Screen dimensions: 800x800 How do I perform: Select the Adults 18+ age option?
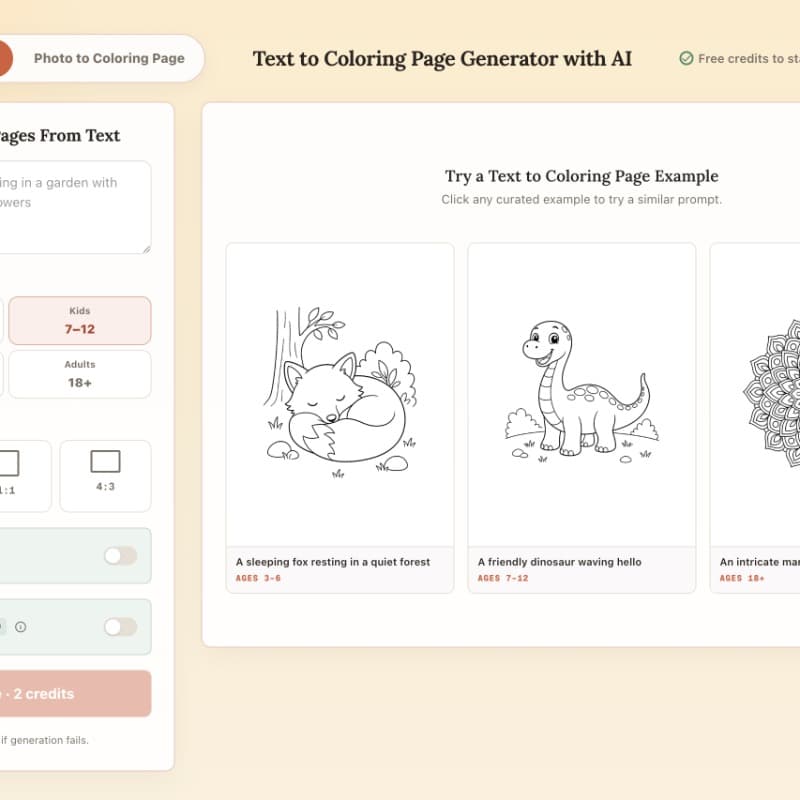(80, 374)
